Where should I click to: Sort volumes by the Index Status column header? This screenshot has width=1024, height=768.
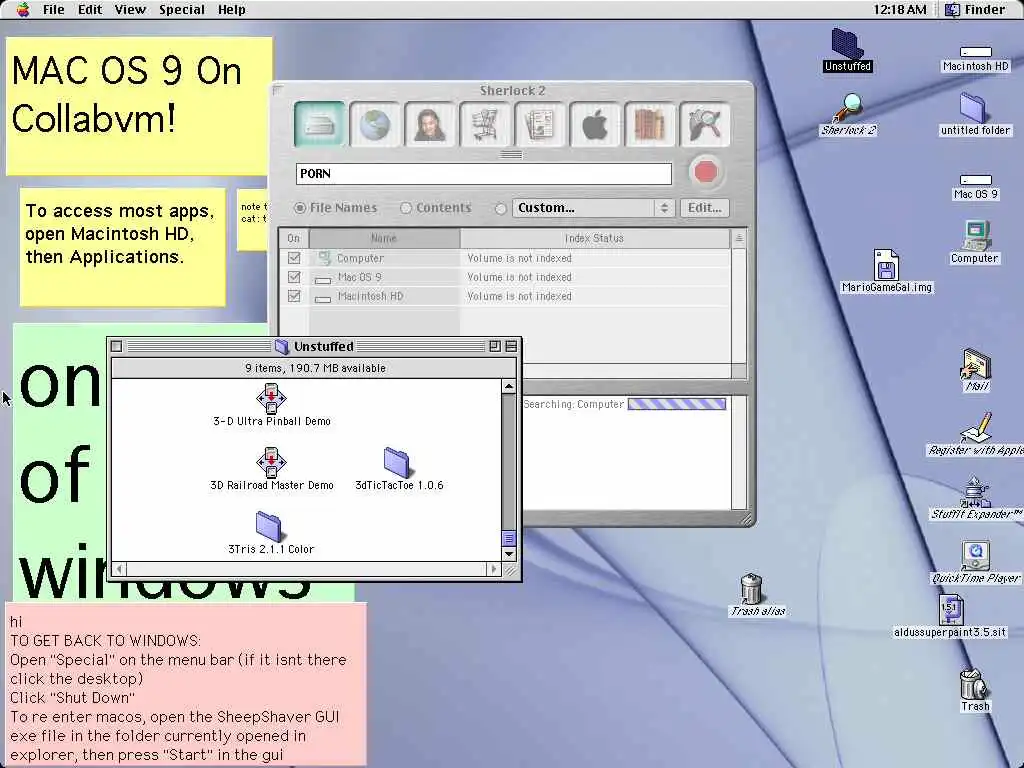point(594,238)
